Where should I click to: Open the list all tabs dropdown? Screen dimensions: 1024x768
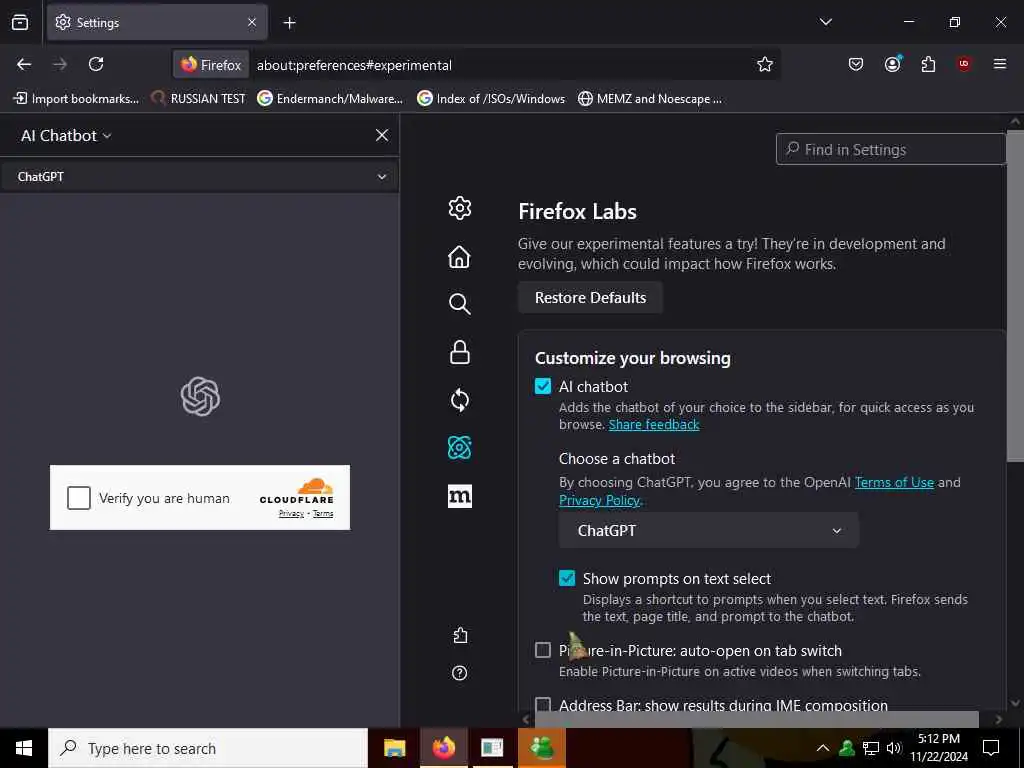click(825, 22)
